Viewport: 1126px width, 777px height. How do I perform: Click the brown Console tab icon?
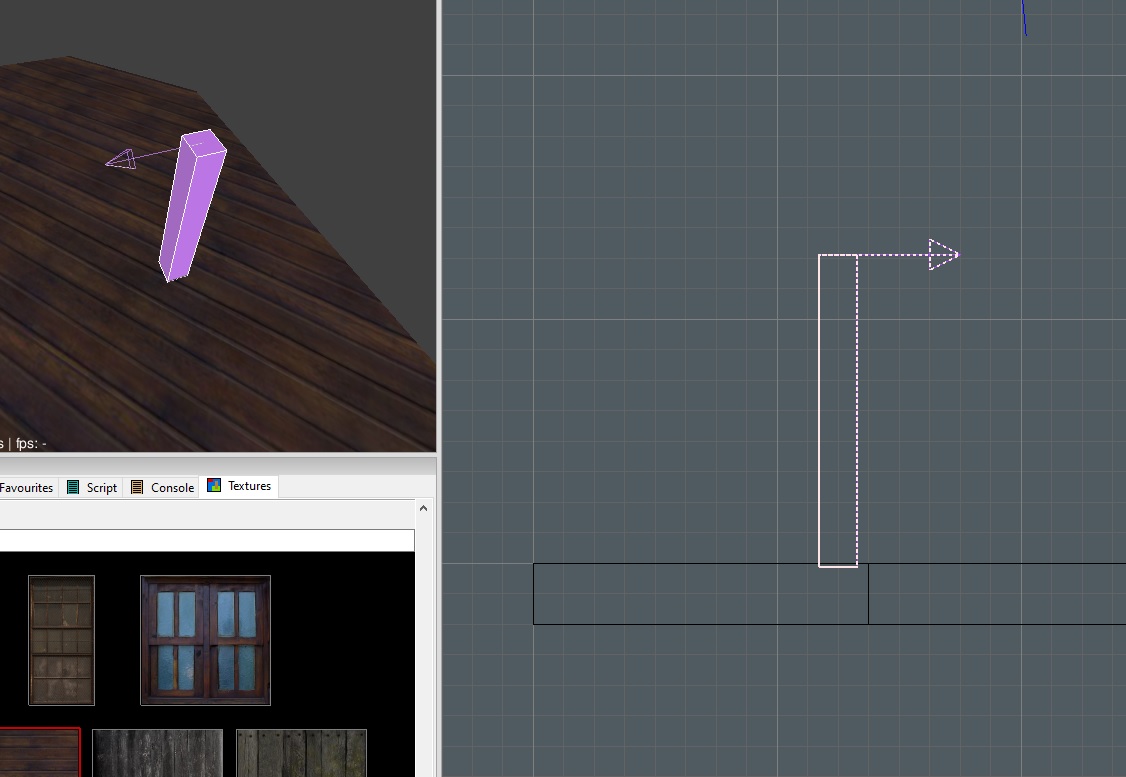pyautogui.click(x=138, y=487)
